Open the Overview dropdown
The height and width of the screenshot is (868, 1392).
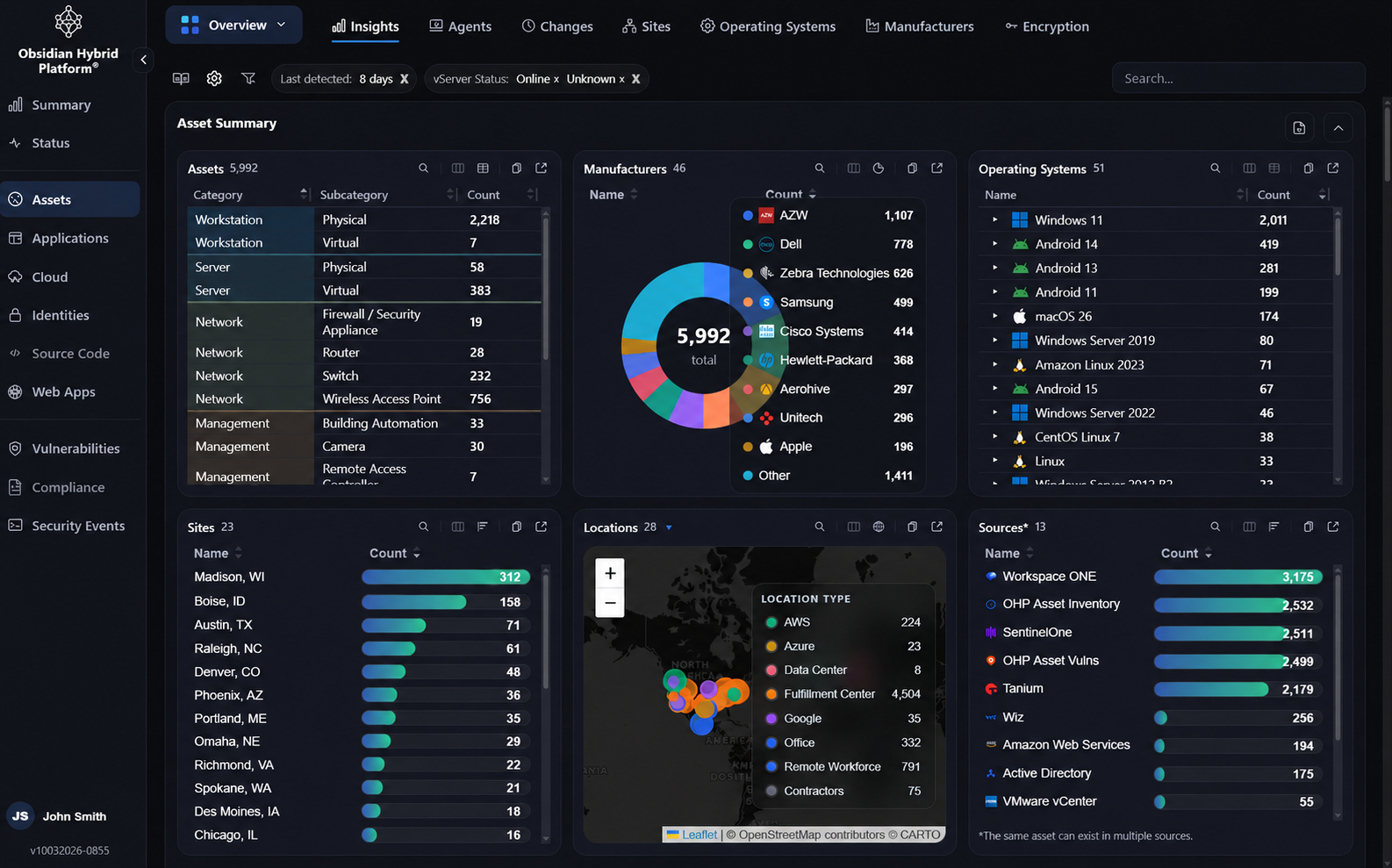point(233,25)
